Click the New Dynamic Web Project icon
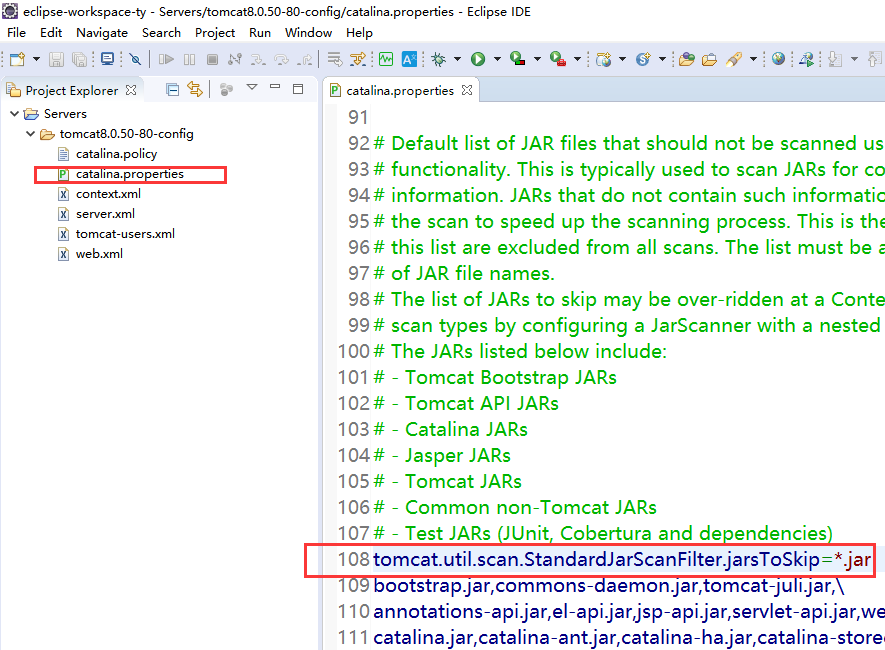885x650 pixels. (603, 59)
